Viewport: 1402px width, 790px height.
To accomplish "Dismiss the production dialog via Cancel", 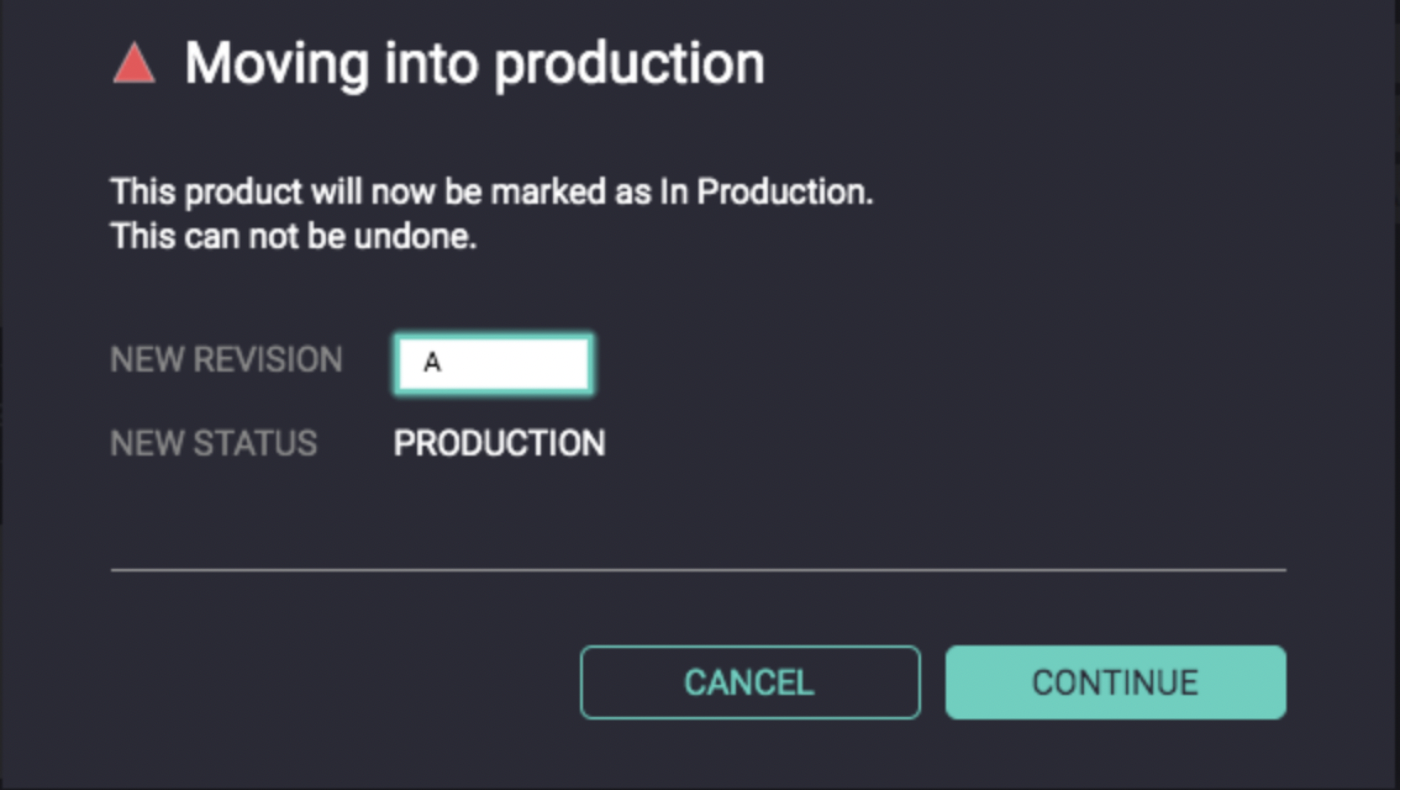I will 749,682.
